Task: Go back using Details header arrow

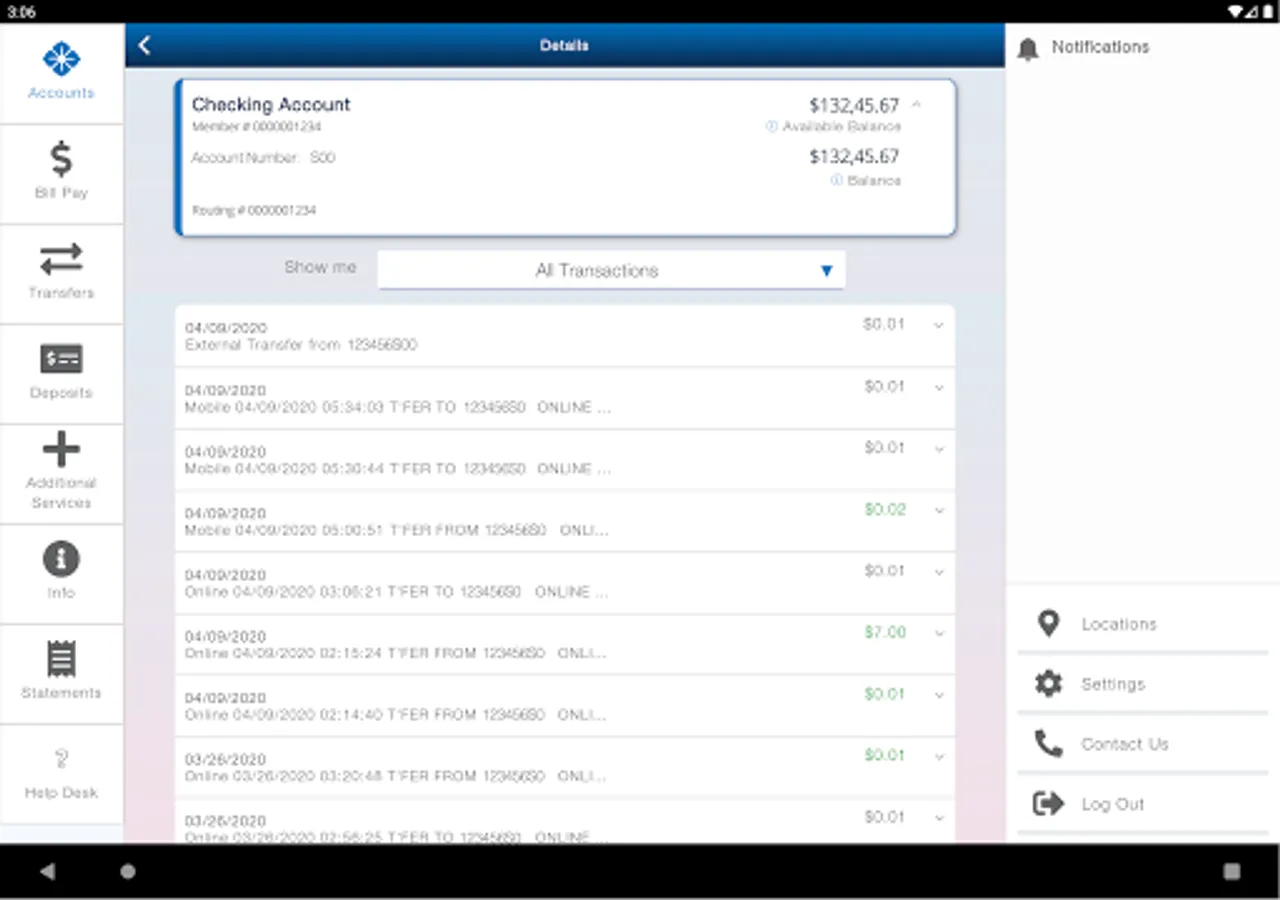Action: 145,45
